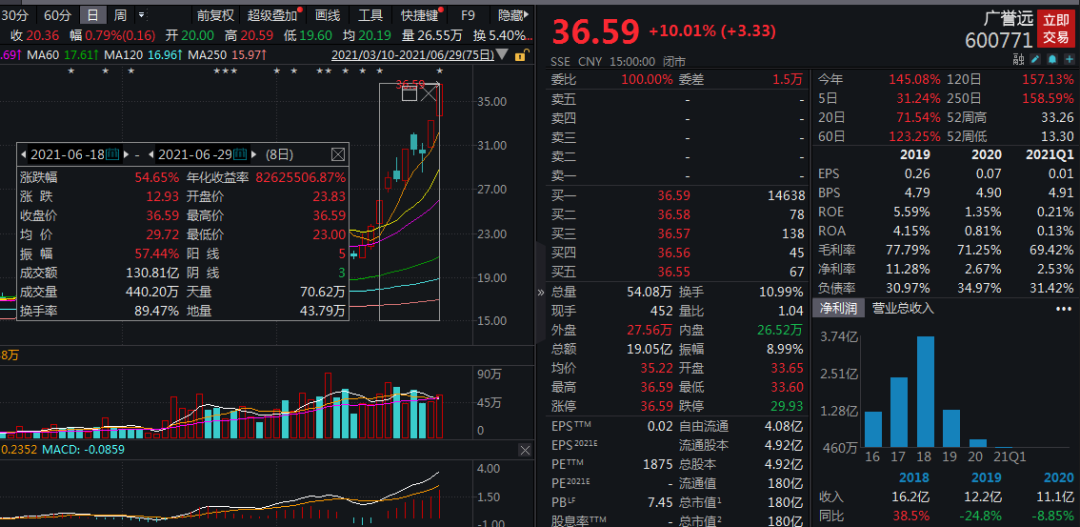Step end date 2021-06-29 forward
This screenshot has width=1080, height=527.
point(253,154)
